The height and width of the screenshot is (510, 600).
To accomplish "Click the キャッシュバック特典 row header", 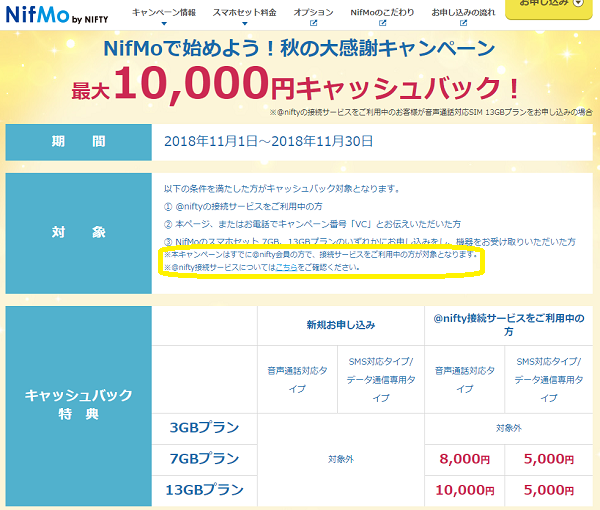I will [78, 406].
